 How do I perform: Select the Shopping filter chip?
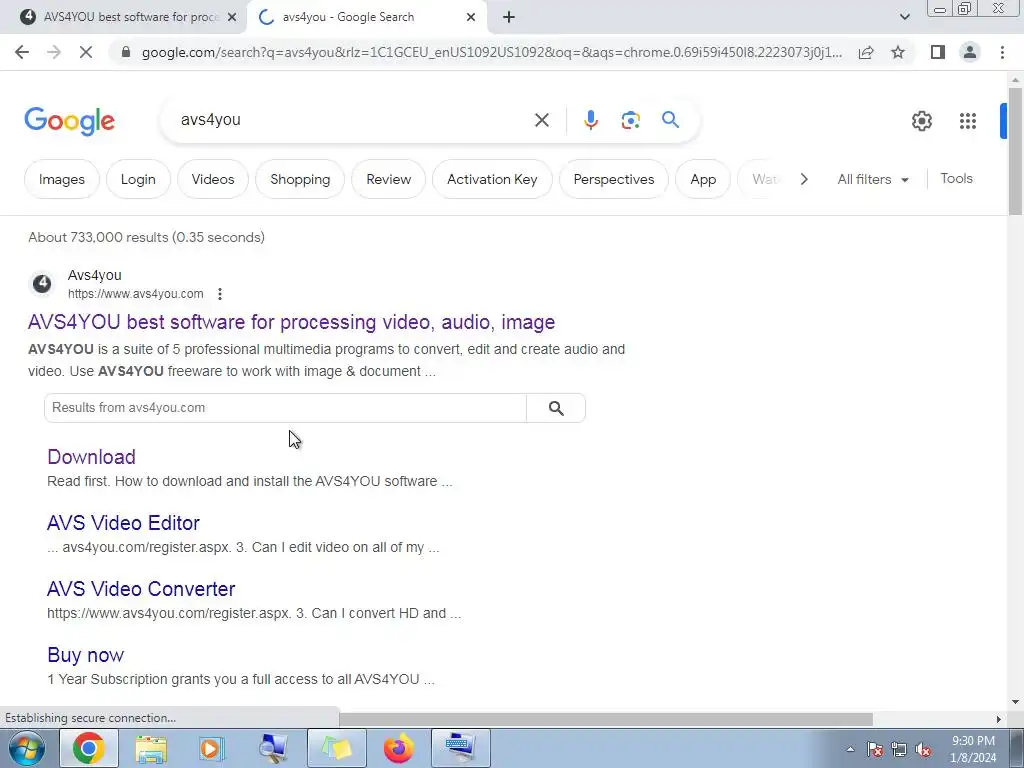300,179
